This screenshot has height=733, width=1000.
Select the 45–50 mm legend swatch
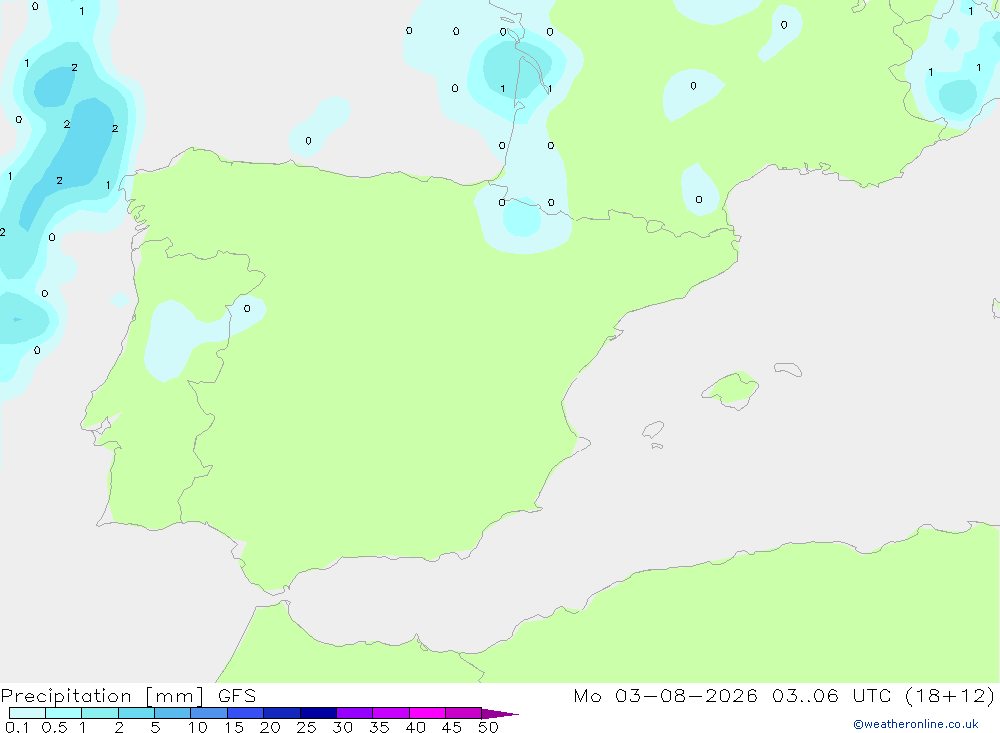click(x=464, y=713)
